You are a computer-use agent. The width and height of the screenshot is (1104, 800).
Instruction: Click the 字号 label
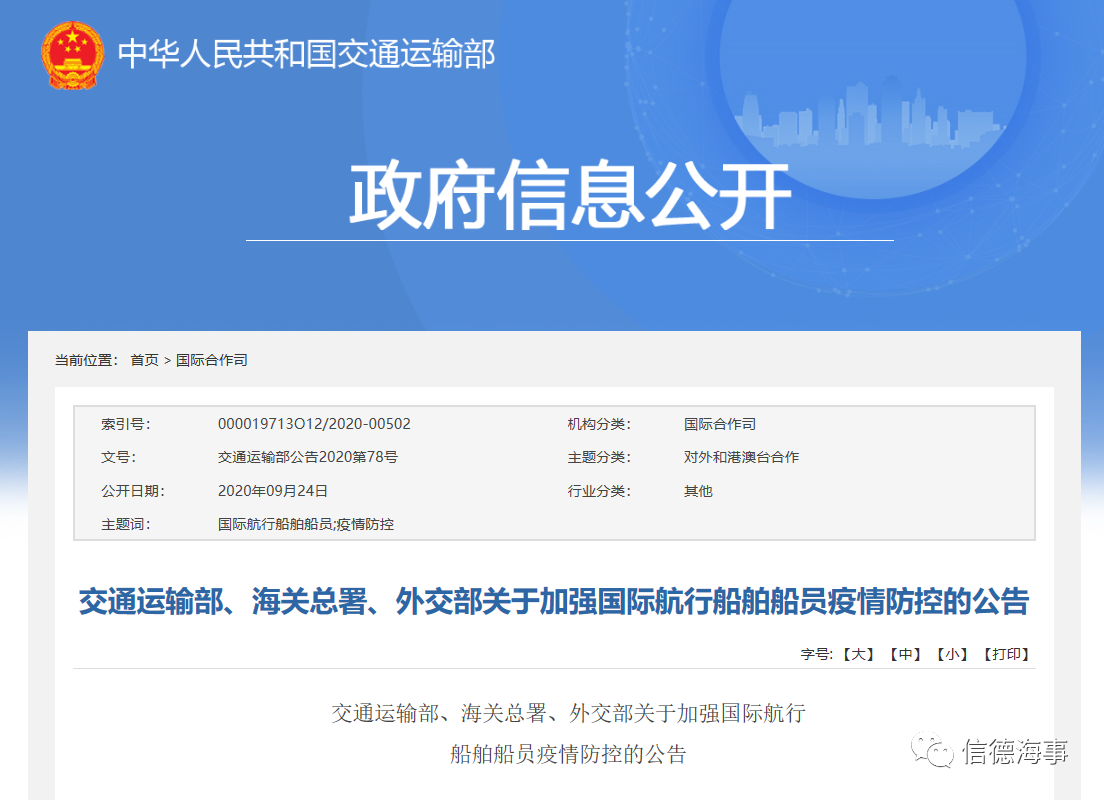point(817,654)
